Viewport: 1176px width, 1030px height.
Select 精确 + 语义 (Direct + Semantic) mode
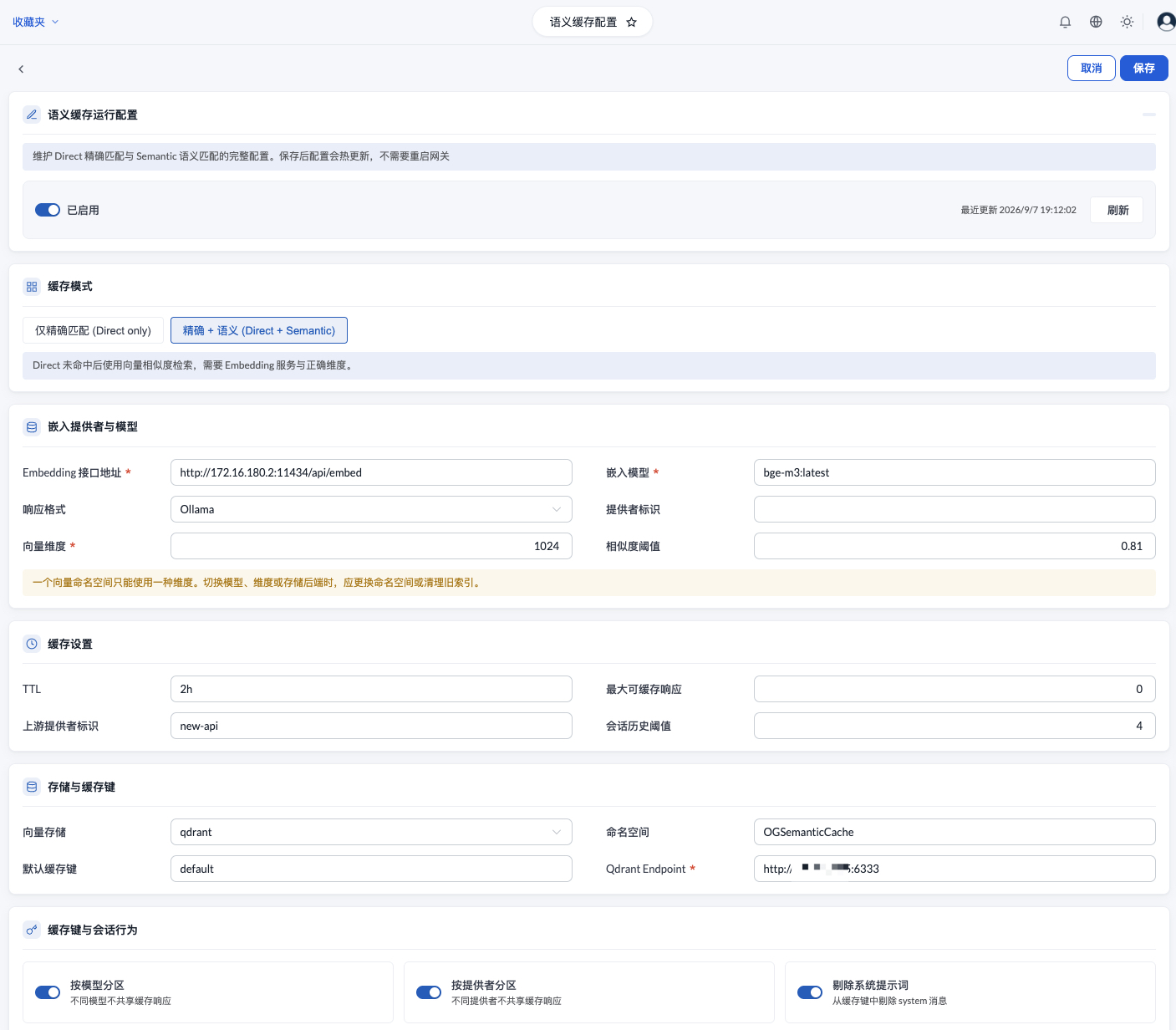(259, 330)
